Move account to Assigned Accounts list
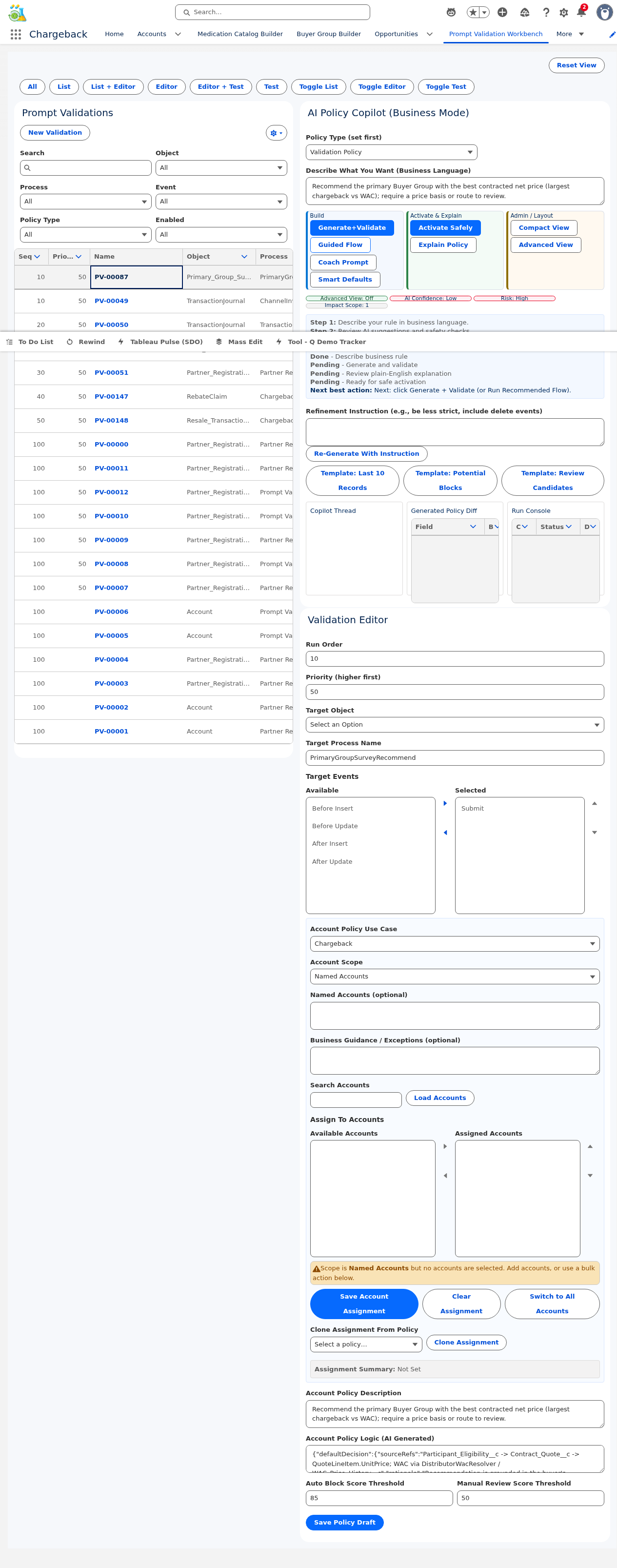 pyautogui.click(x=445, y=1147)
